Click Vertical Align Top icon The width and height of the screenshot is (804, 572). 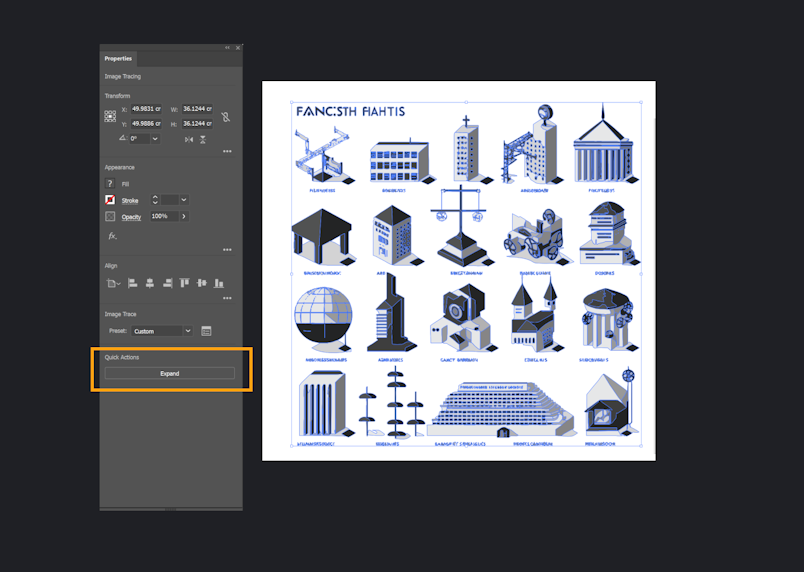coord(185,283)
